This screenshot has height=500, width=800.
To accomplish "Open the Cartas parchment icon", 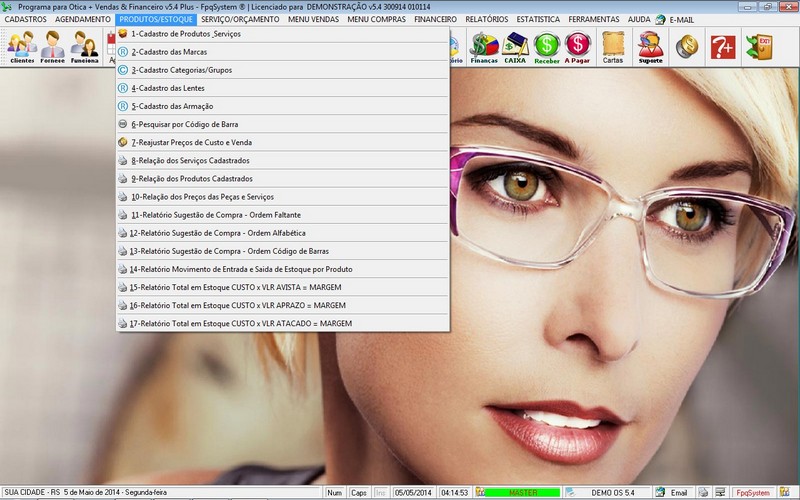I will (613, 47).
